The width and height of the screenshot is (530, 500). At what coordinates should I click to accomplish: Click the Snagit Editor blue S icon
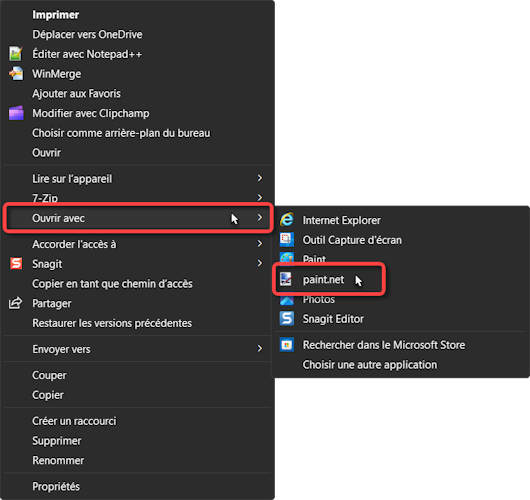[x=287, y=318]
